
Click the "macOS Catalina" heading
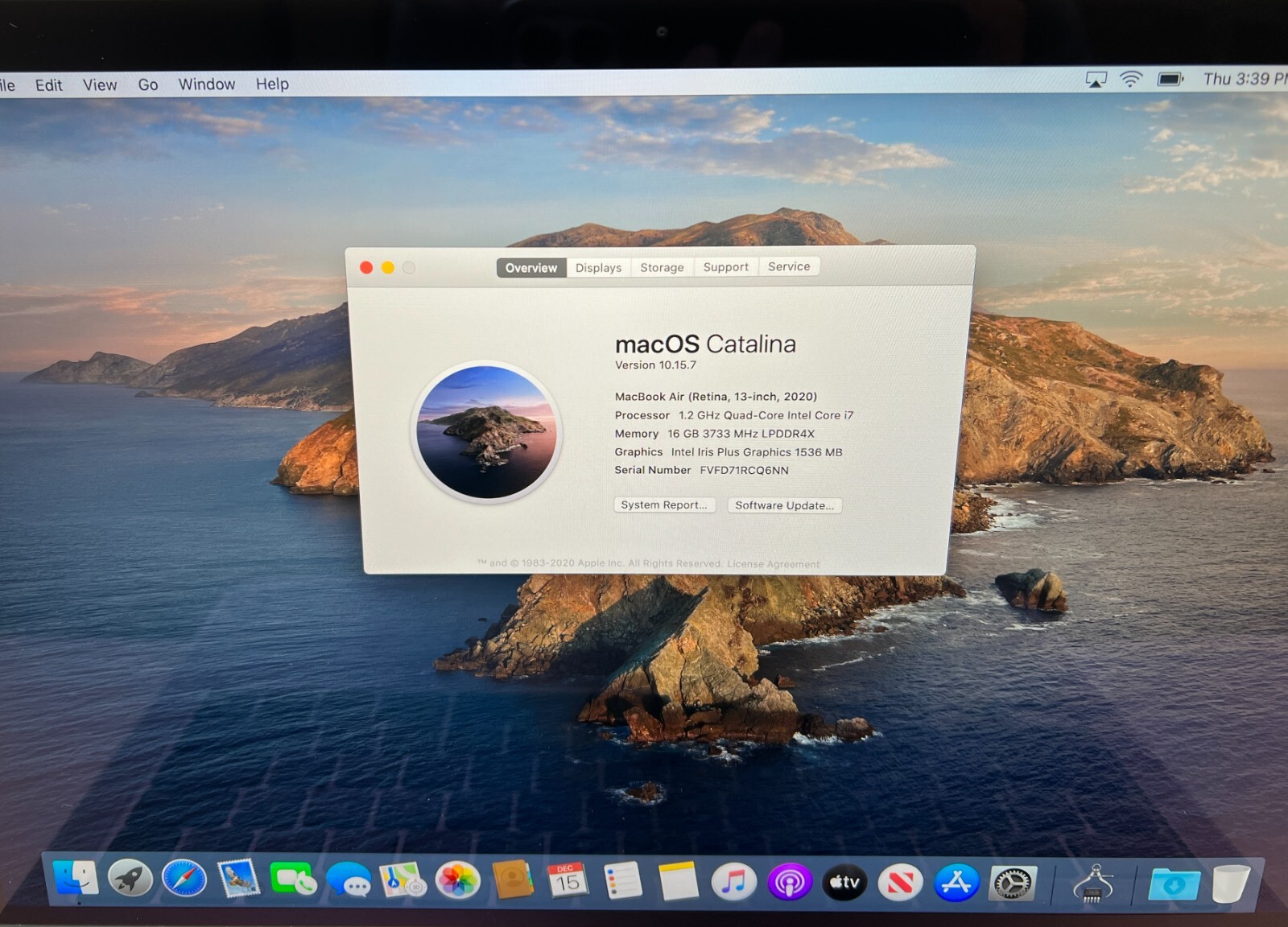click(705, 344)
